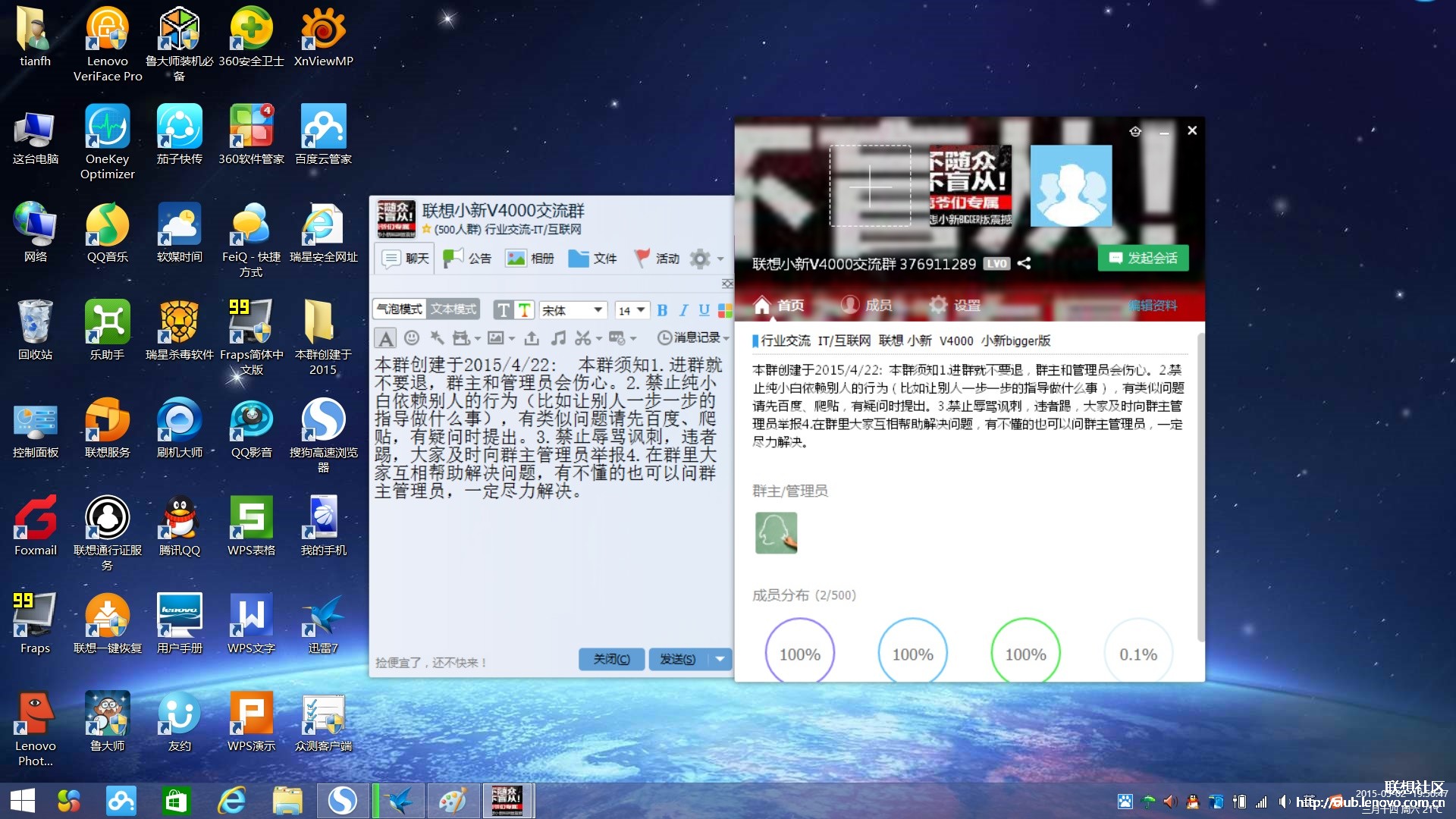The image size is (1456, 819).
Task: Click the magic wand VIP emoticon icon
Action: click(437, 337)
